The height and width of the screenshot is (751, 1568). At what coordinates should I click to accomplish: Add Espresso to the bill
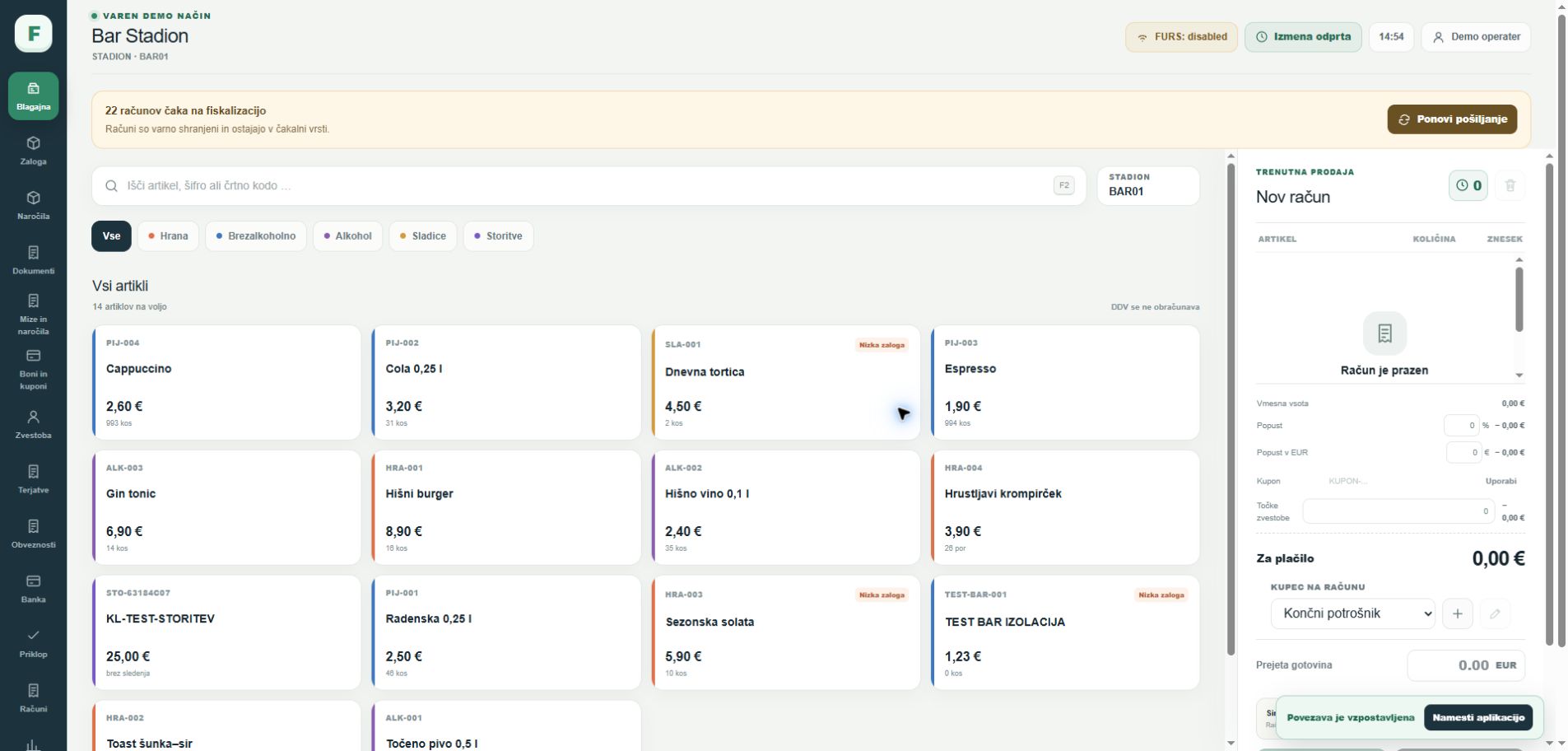(x=1065, y=383)
